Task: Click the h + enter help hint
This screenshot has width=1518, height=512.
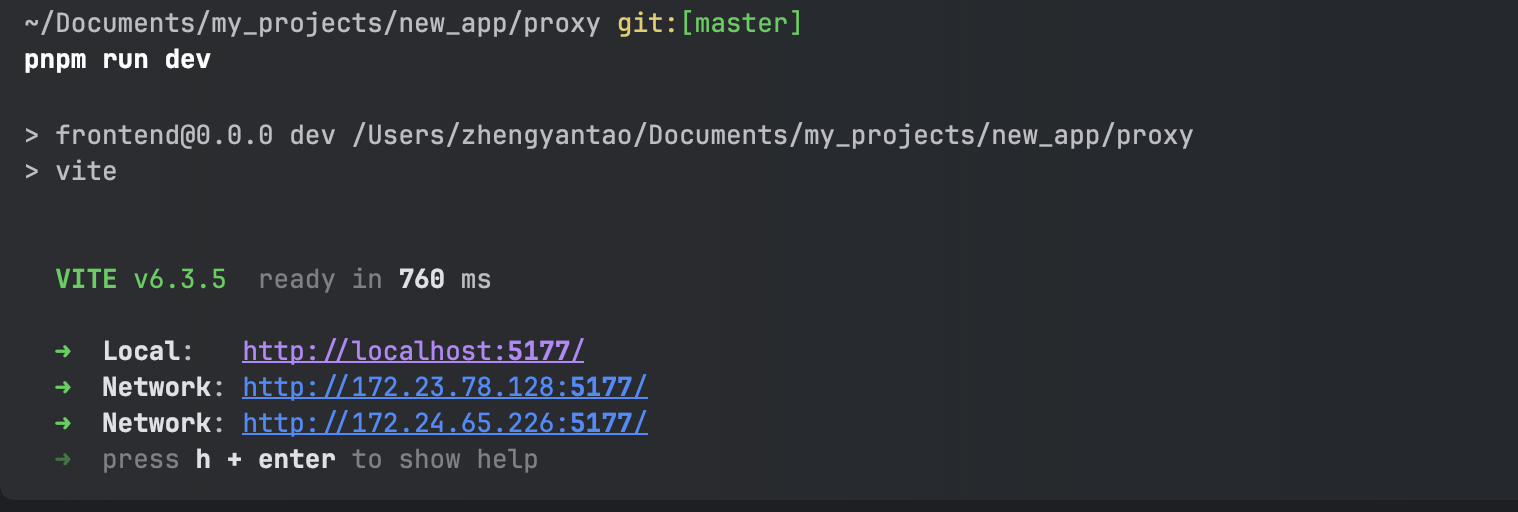Action: click(x=266, y=459)
